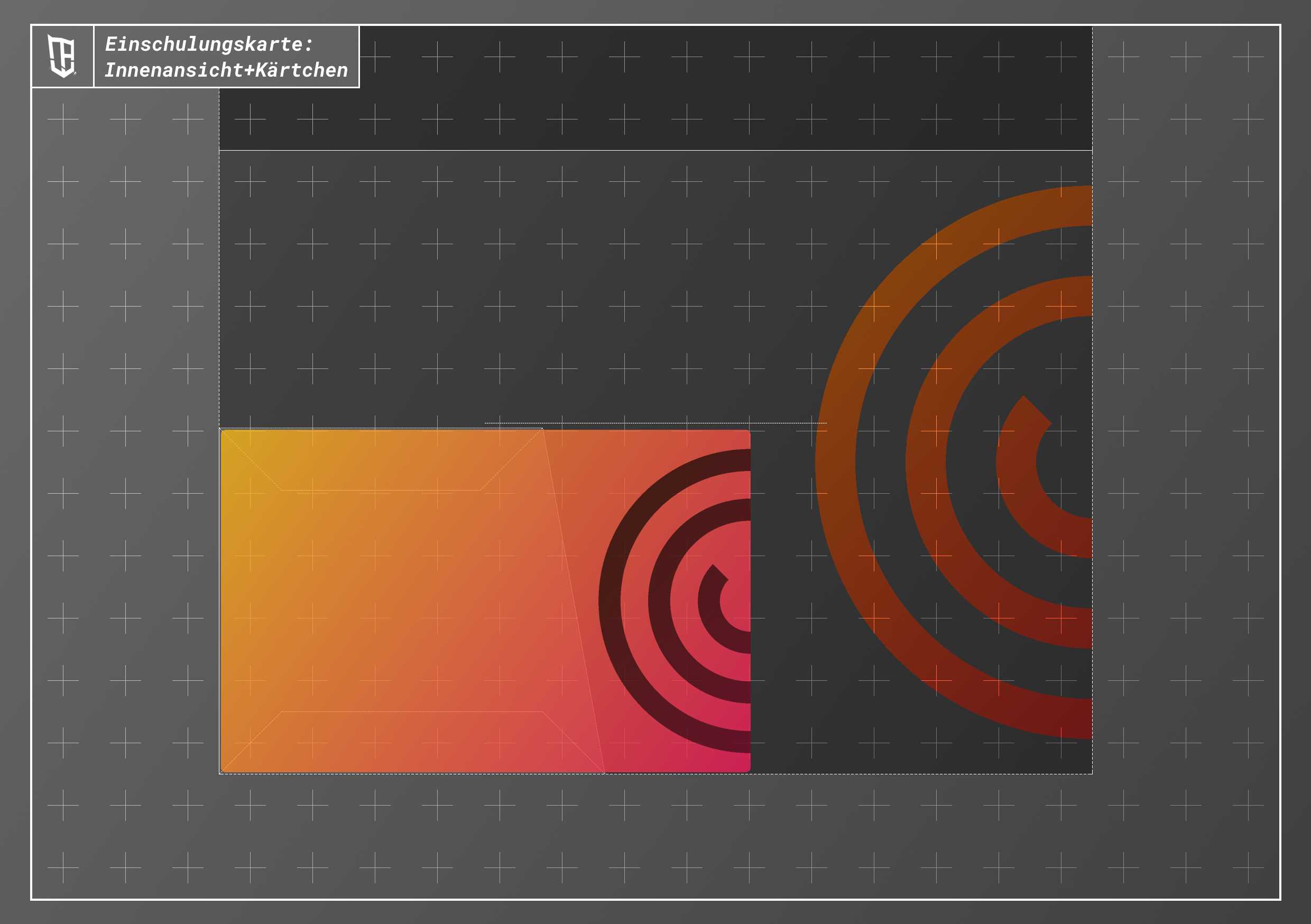Image resolution: width=1311 pixels, height=924 pixels.
Task: Click inside the top envelope flap outline
Action: 382,460
